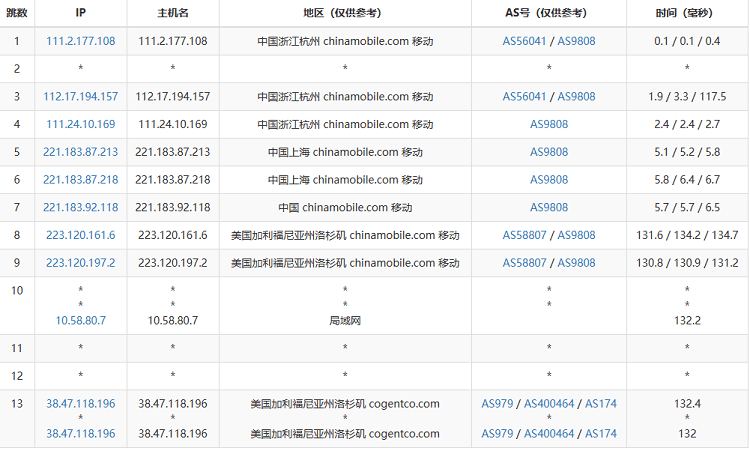Image resolution: width=750 pixels, height=451 pixels.
Task: Click the 10.58.80.7 IP link in hop 10
Action: (x=80, y=320)
